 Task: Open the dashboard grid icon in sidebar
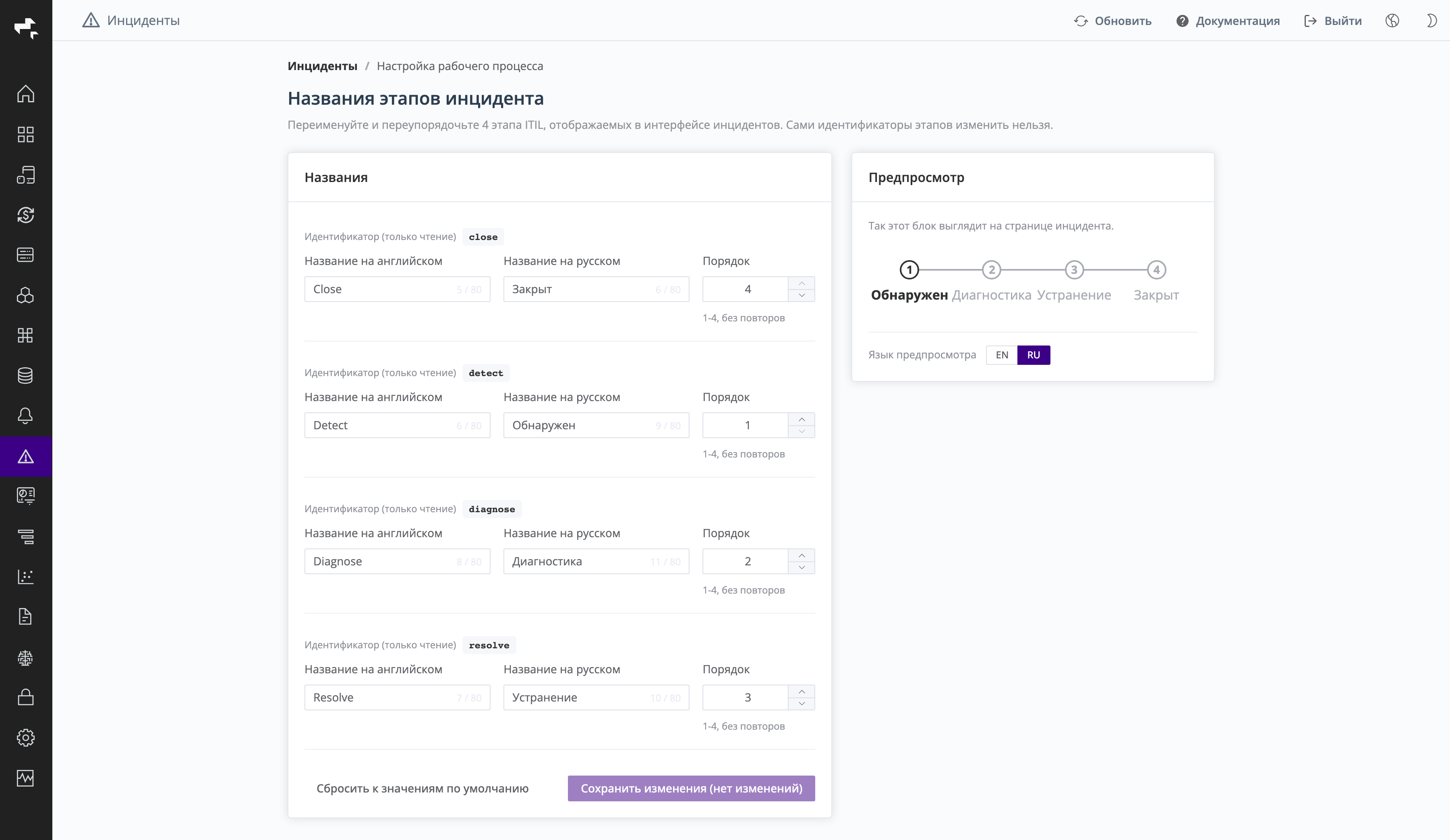(x=25, y=134)
